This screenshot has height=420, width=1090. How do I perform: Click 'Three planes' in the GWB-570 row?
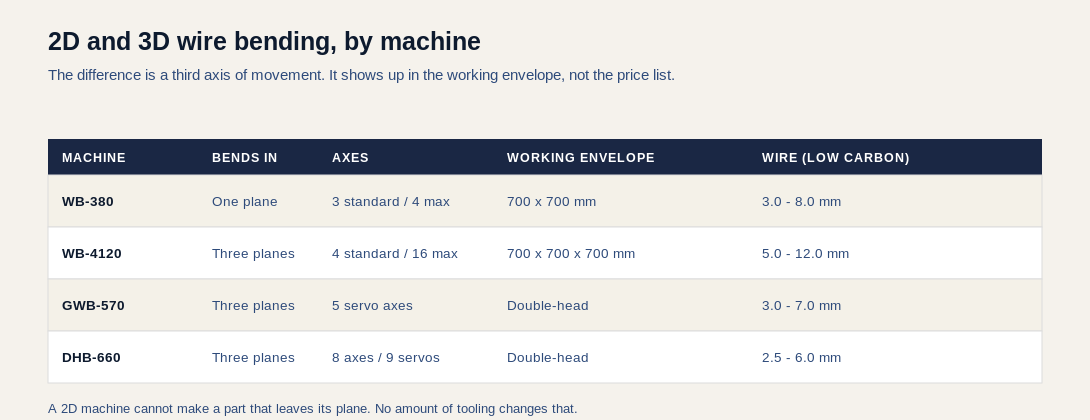253,306
